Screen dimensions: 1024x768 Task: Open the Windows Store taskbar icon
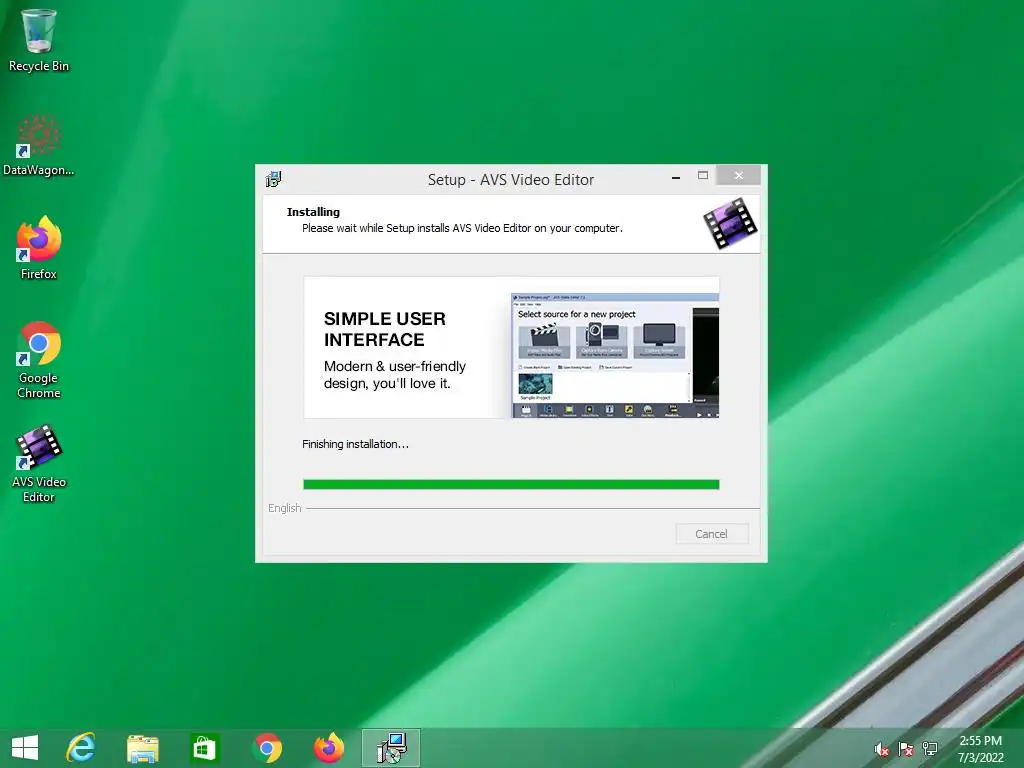click(204, 748)
